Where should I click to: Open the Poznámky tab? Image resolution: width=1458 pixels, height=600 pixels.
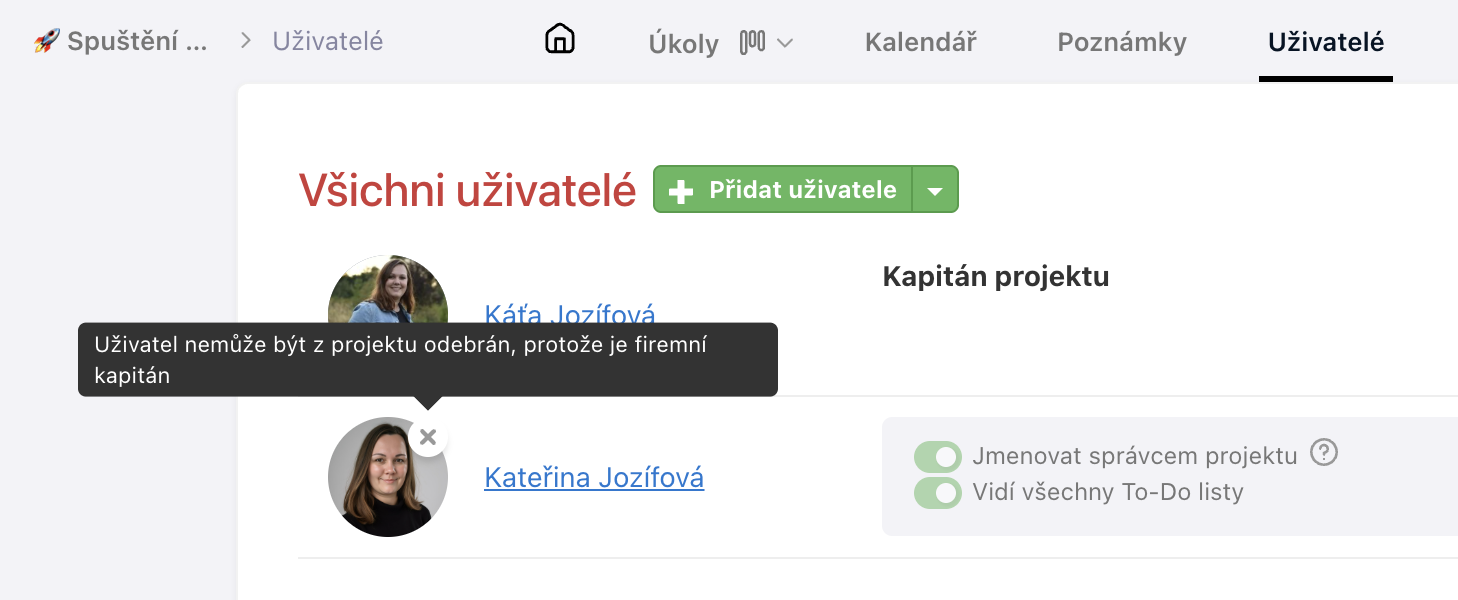(x=1120, y=42)
